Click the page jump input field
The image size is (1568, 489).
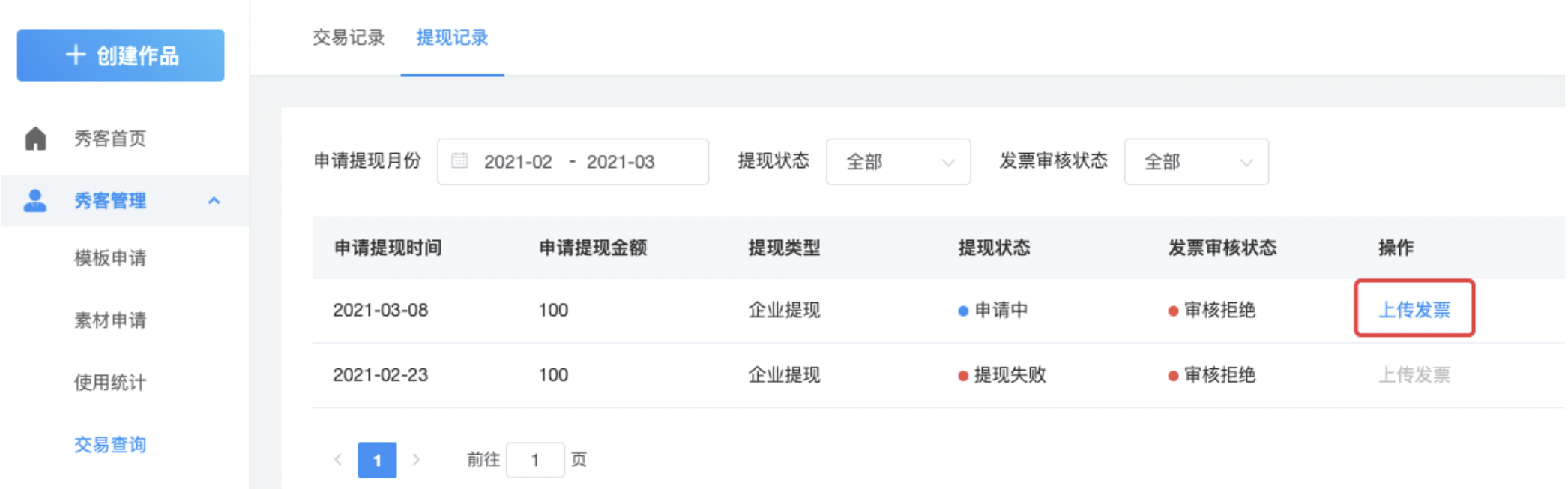[x=535, y=460]
